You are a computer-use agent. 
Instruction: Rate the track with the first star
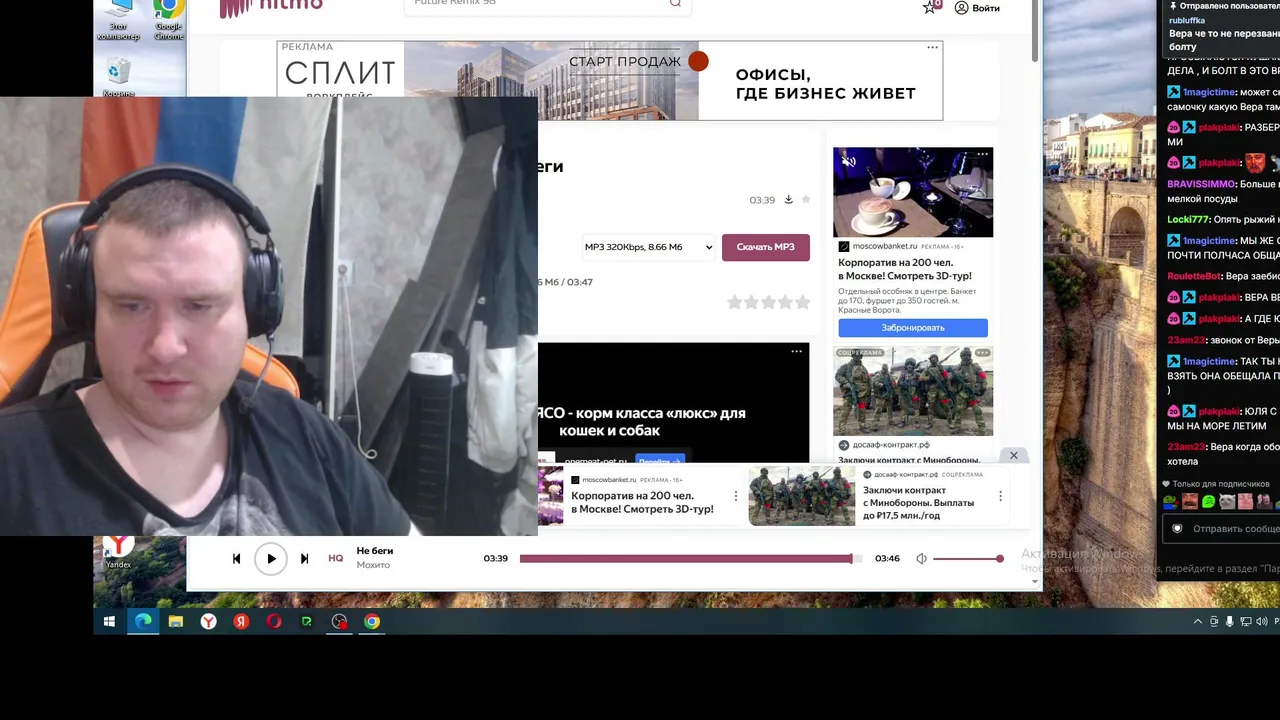point(734,302)
